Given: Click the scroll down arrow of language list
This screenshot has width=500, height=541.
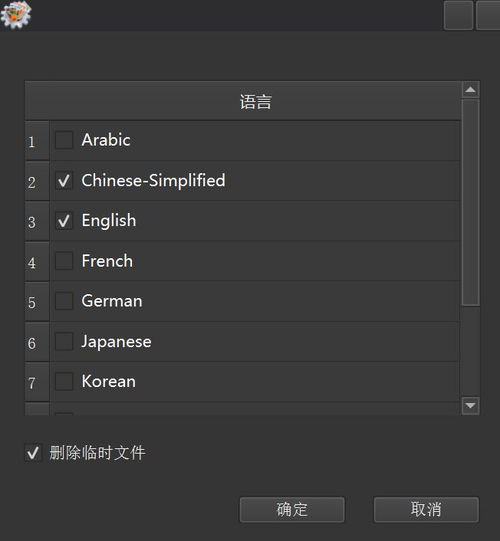Looking at the screenshot, I should [x=470, y=405].
